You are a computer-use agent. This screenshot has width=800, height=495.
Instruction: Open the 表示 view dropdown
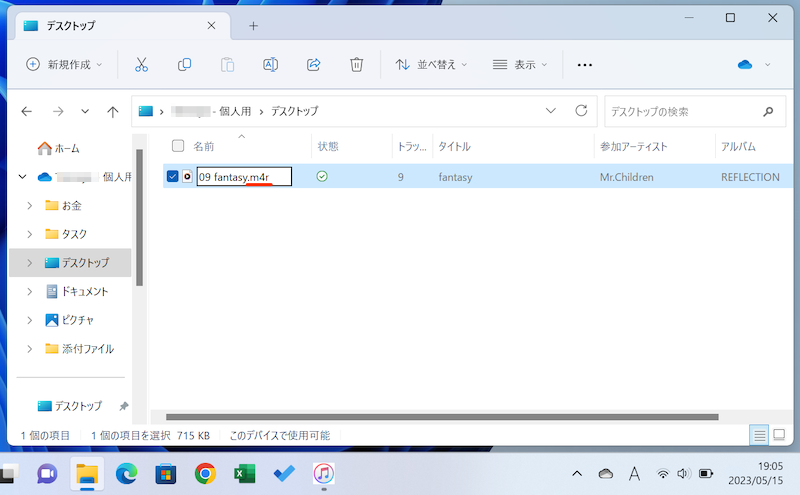tap(520, 64)
